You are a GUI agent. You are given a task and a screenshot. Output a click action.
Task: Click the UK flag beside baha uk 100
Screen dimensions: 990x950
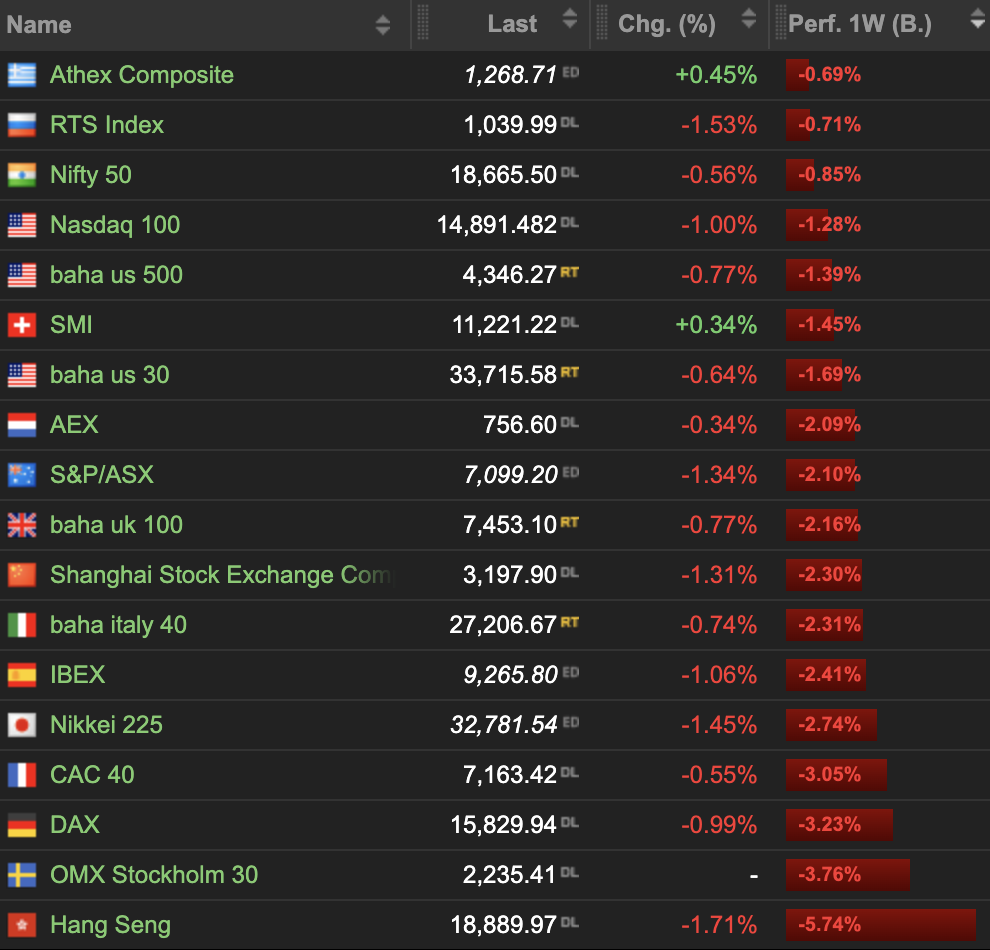point(21,525)
